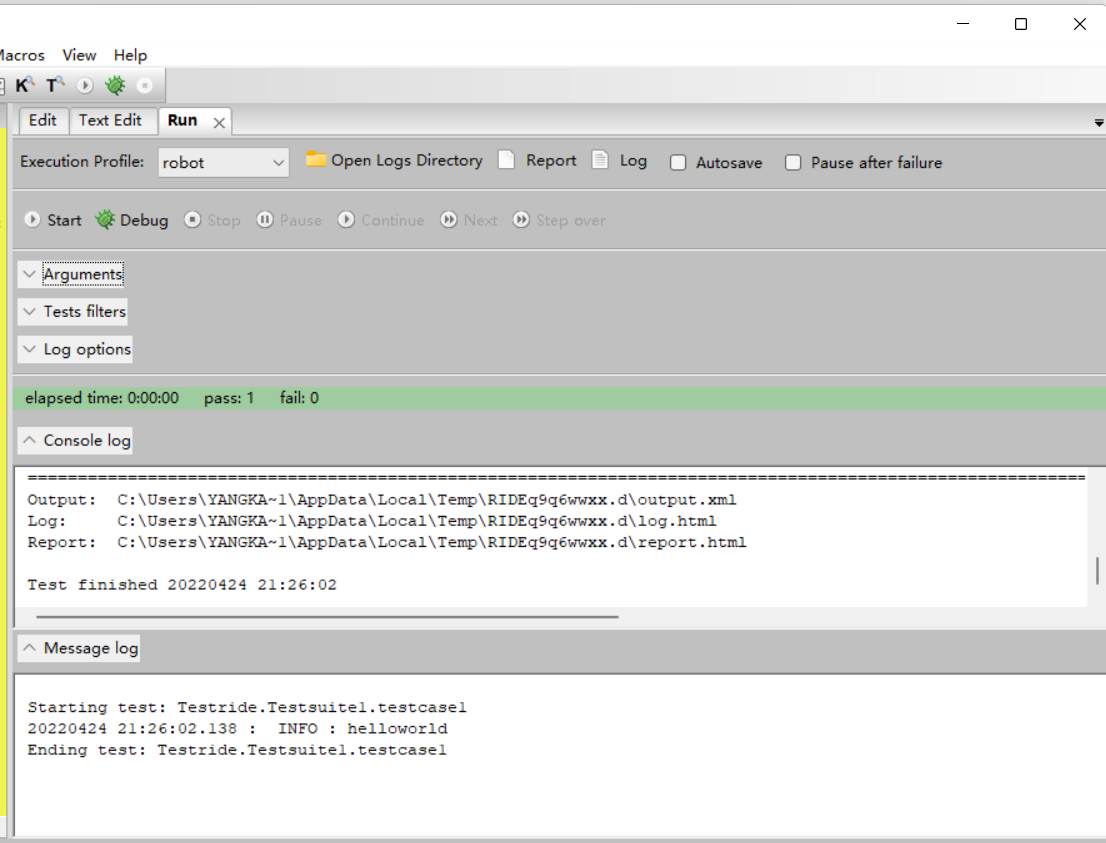Click the 'Starting test: Testride.Testsuite1.testcase1' line
This screenshot has width=1106, height=843.
click(247, 708)
